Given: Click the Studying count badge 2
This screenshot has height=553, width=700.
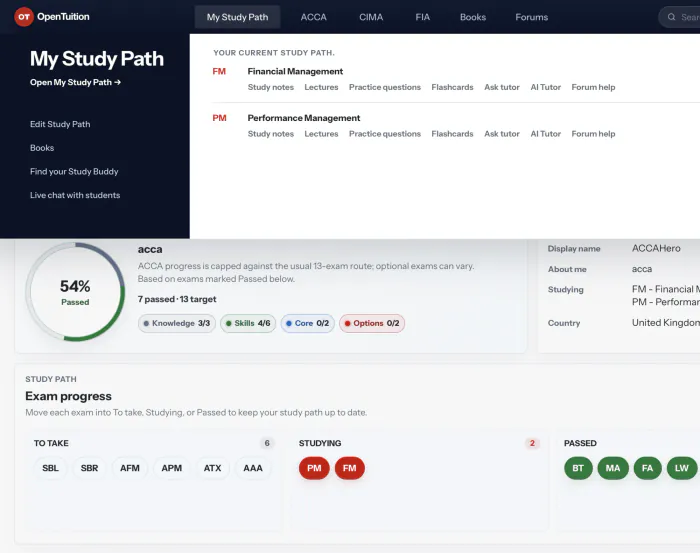Looking at the screenshot, I should (x=532, y=443).
